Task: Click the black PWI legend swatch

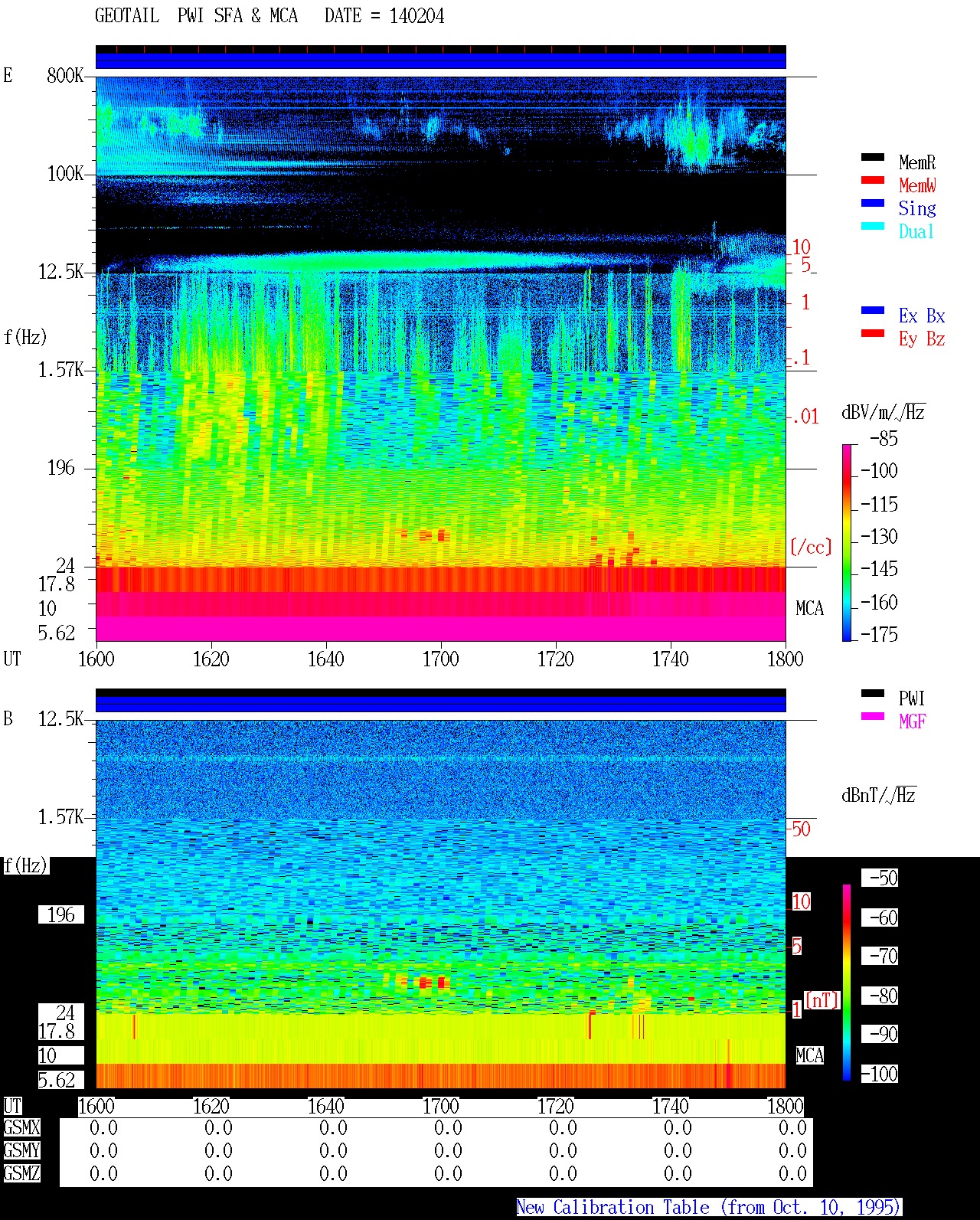Action: click(x=873, y=694)
